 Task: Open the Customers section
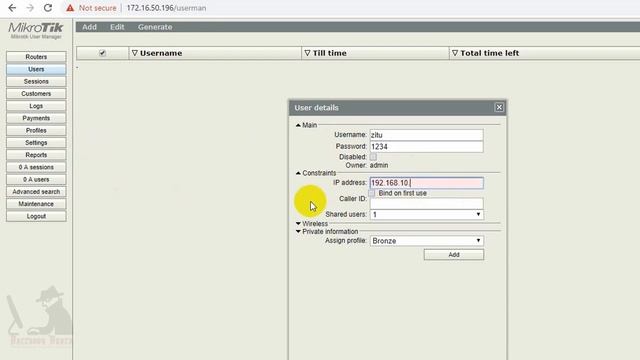36,93
